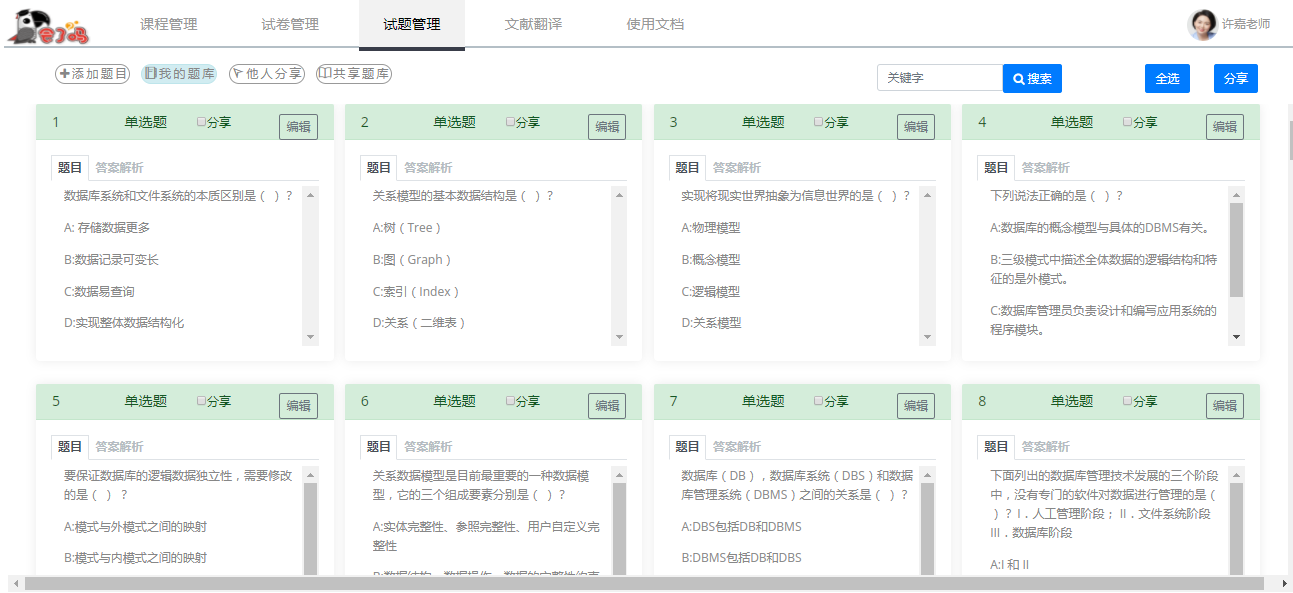Click the blue 分享 button

coord(1236,78)
